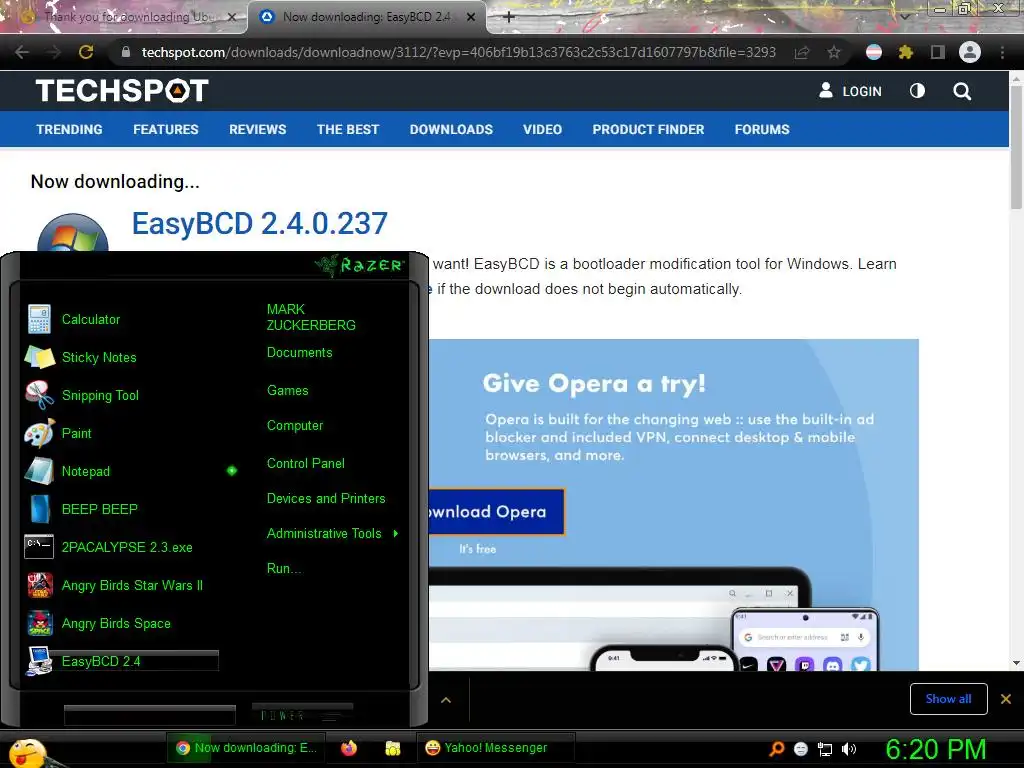Open Devices and Printers

click(326, 499)
